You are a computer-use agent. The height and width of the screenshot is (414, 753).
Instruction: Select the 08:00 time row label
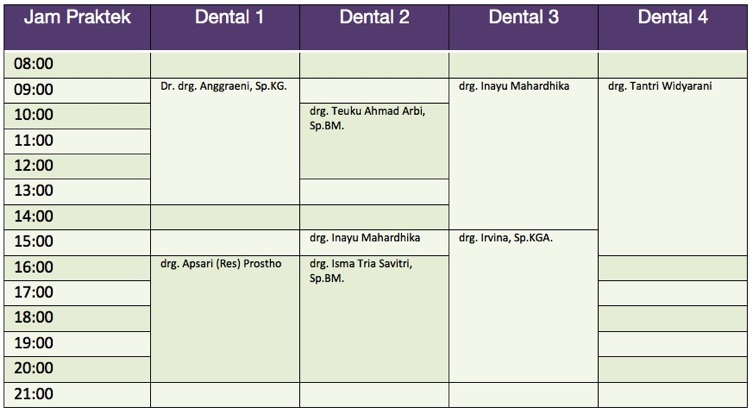pos(34,64)
